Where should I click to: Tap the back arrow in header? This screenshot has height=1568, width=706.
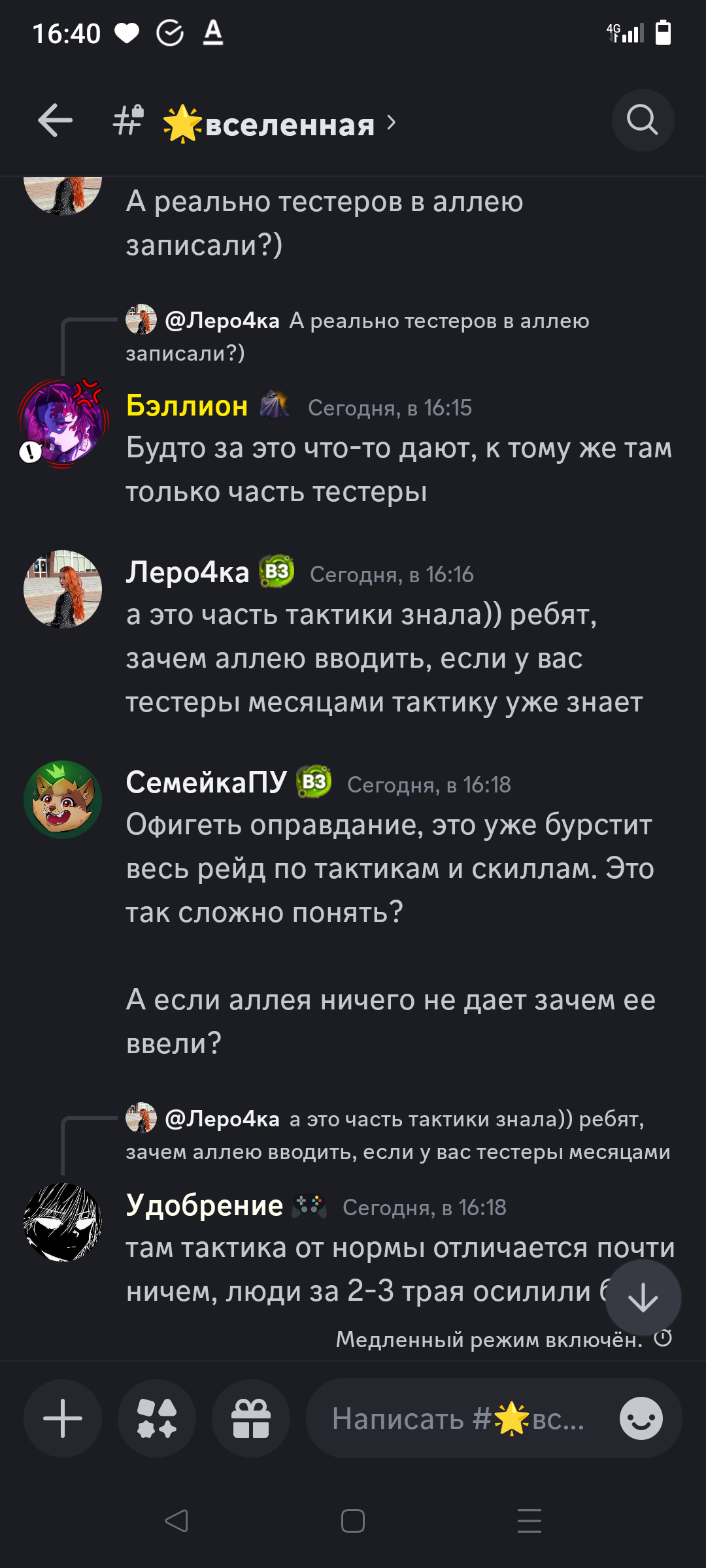coord(55,121)
